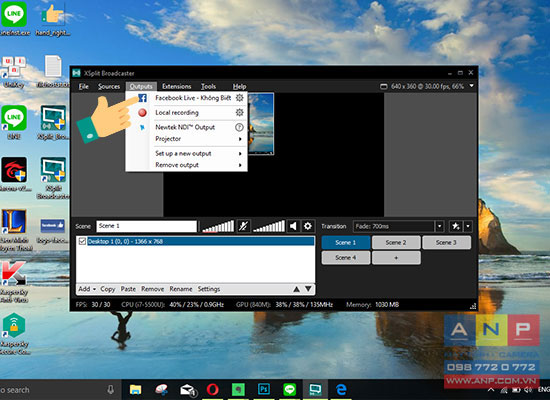Open Photoshop from taskbar
Image resolution: width=550 pixels, height=400 pixels.
264,389
